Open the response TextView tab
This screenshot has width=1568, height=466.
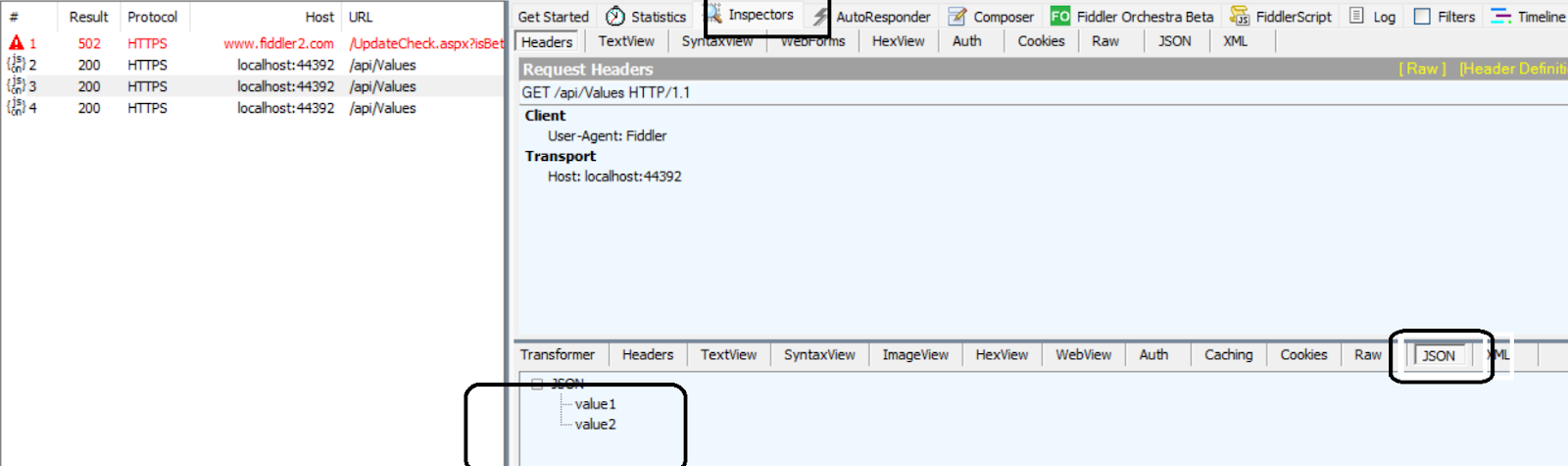[728, 355]
